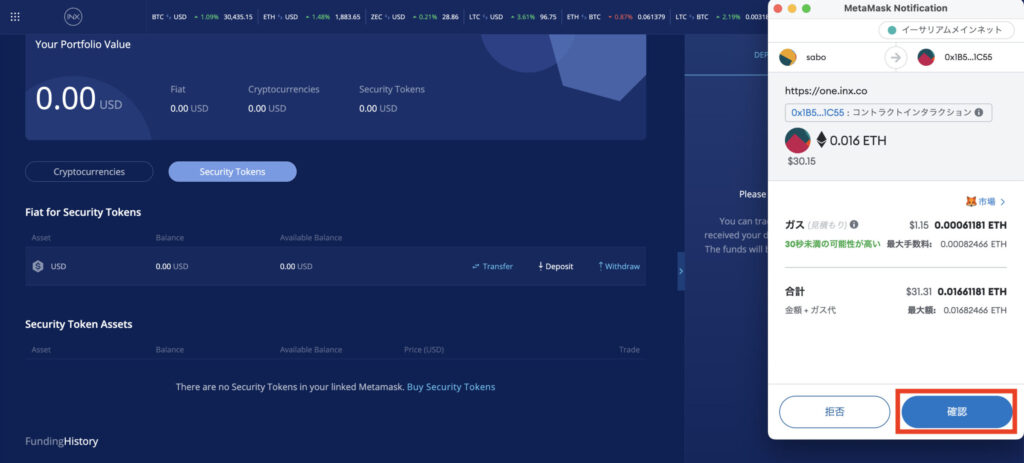
Task: Open the apps grid menu icon
Action: coord(15,17)
